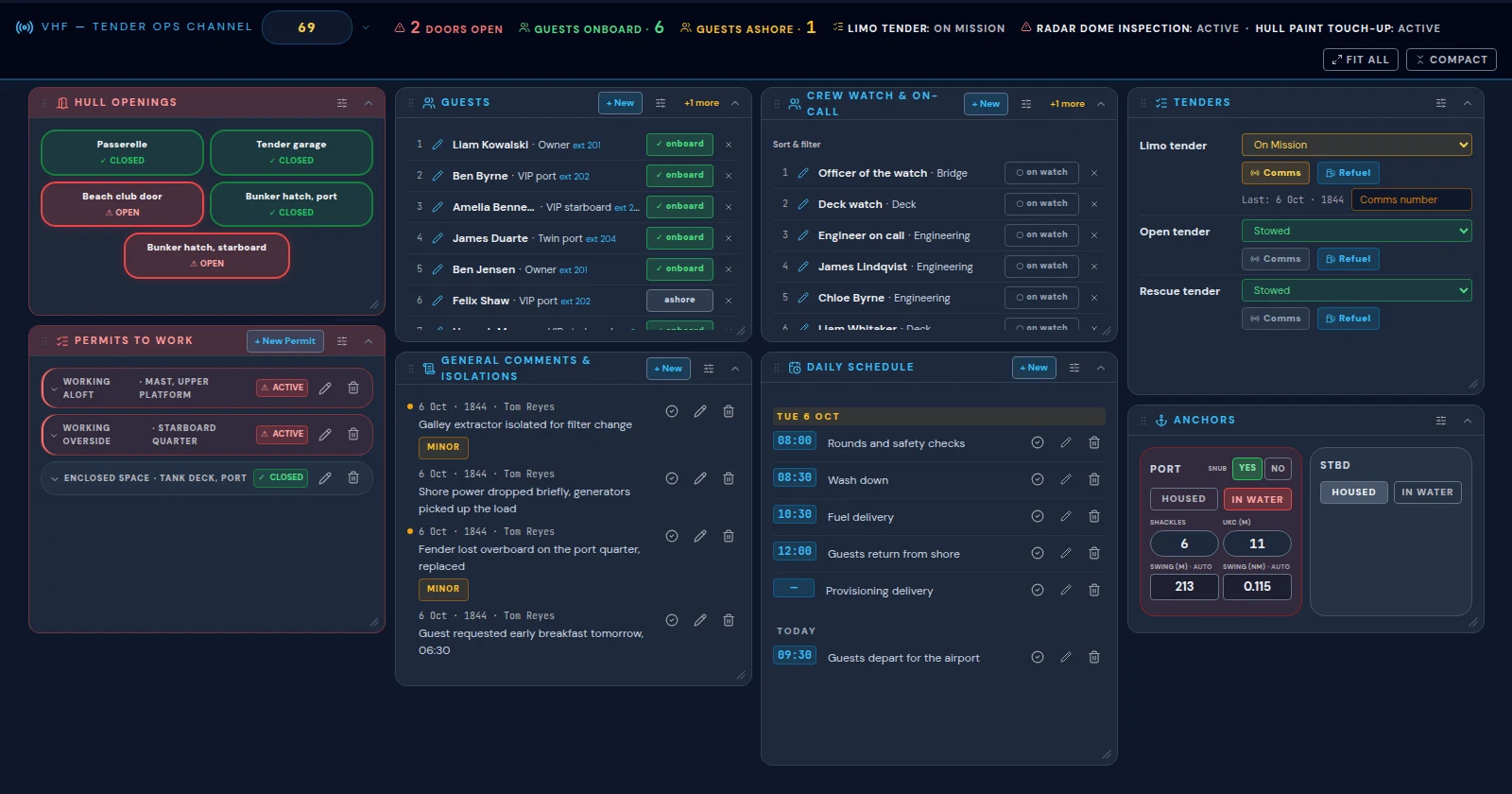Toggle Tender garage closed status
This screenshot has width=1512, height=794.
click(291, 152)
